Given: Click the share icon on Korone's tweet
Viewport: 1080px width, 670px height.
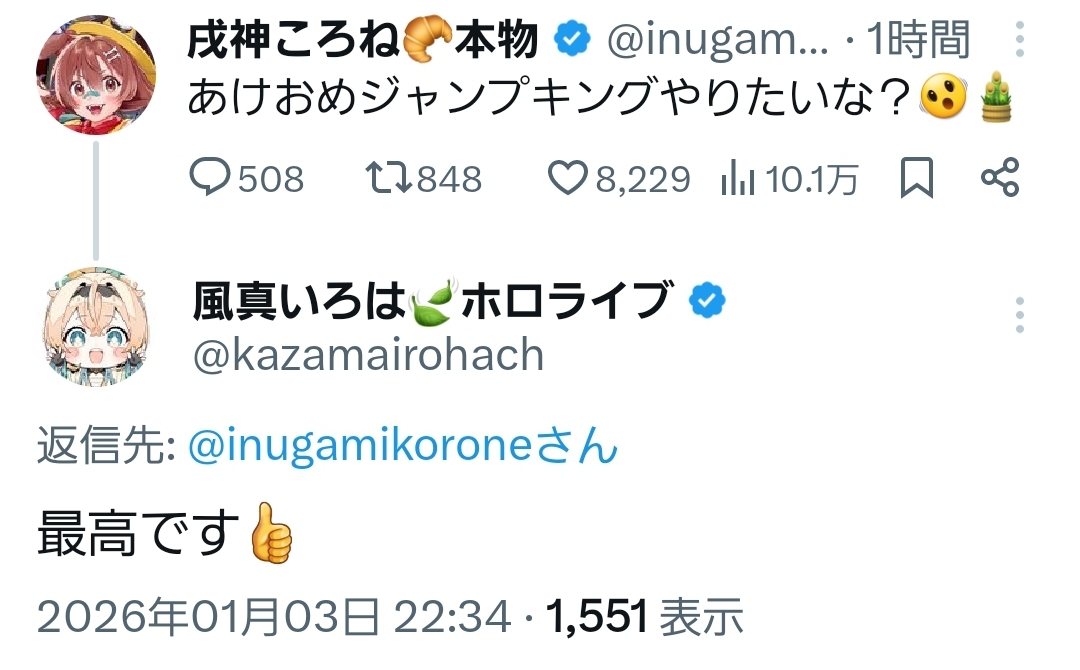Looking at the screenshot, I should [x=999, y=179].
